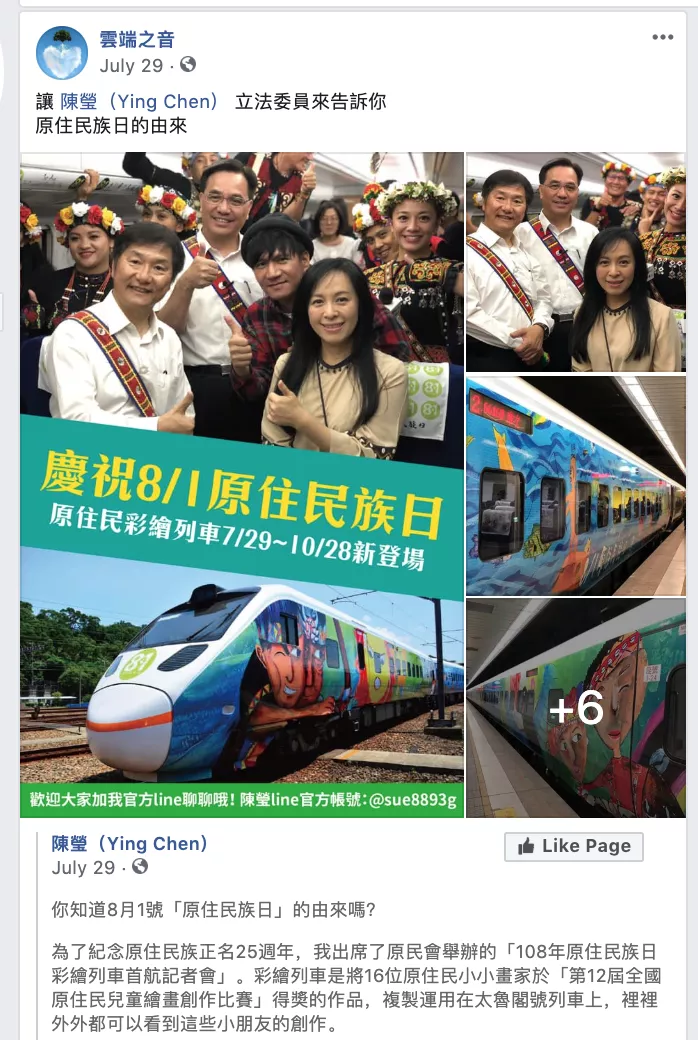Open the top post's July 29 timestamp
Screen dimensions: 698x1040
(x=131, y=66)
